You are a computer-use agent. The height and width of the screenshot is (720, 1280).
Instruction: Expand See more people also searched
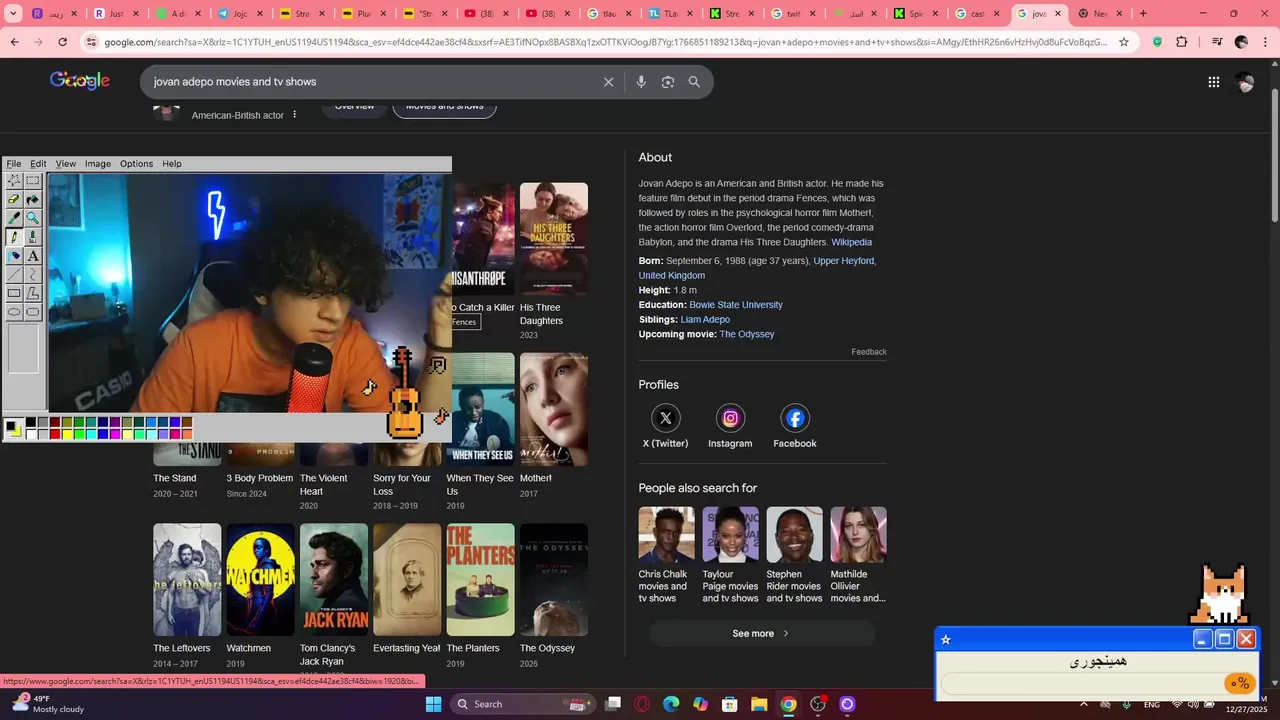tap(761, 633)
